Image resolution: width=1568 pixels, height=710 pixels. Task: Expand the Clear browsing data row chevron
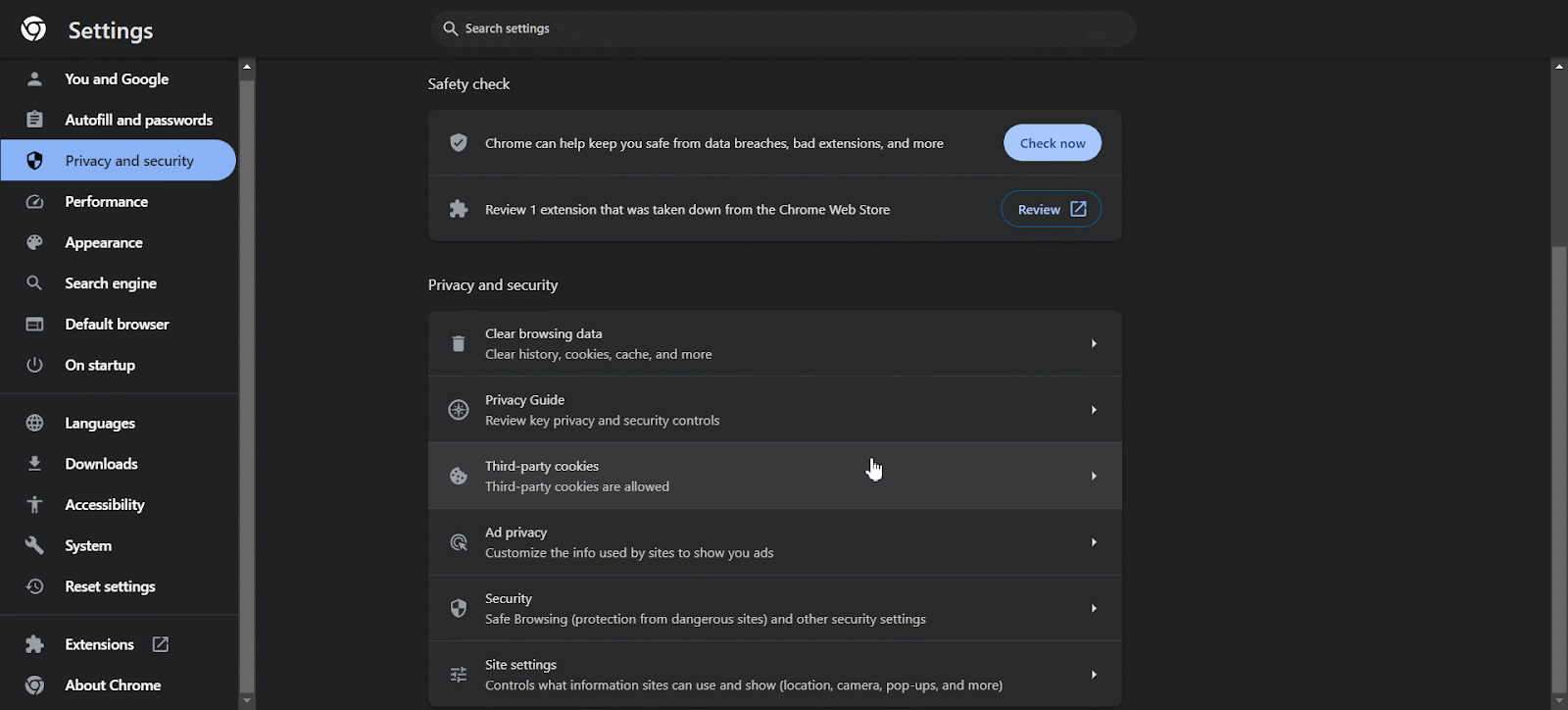(x=1093, y=343)
